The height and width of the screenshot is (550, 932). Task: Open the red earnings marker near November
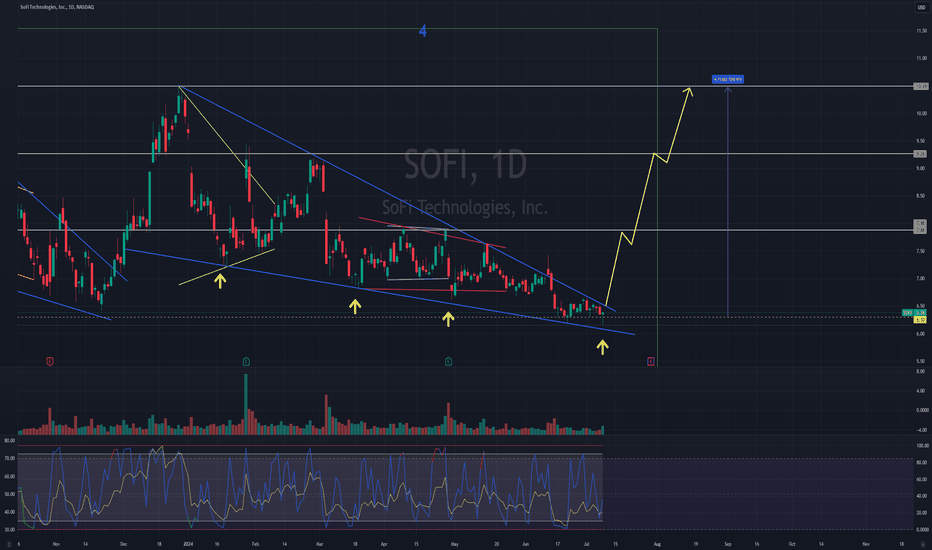point(50,361)
